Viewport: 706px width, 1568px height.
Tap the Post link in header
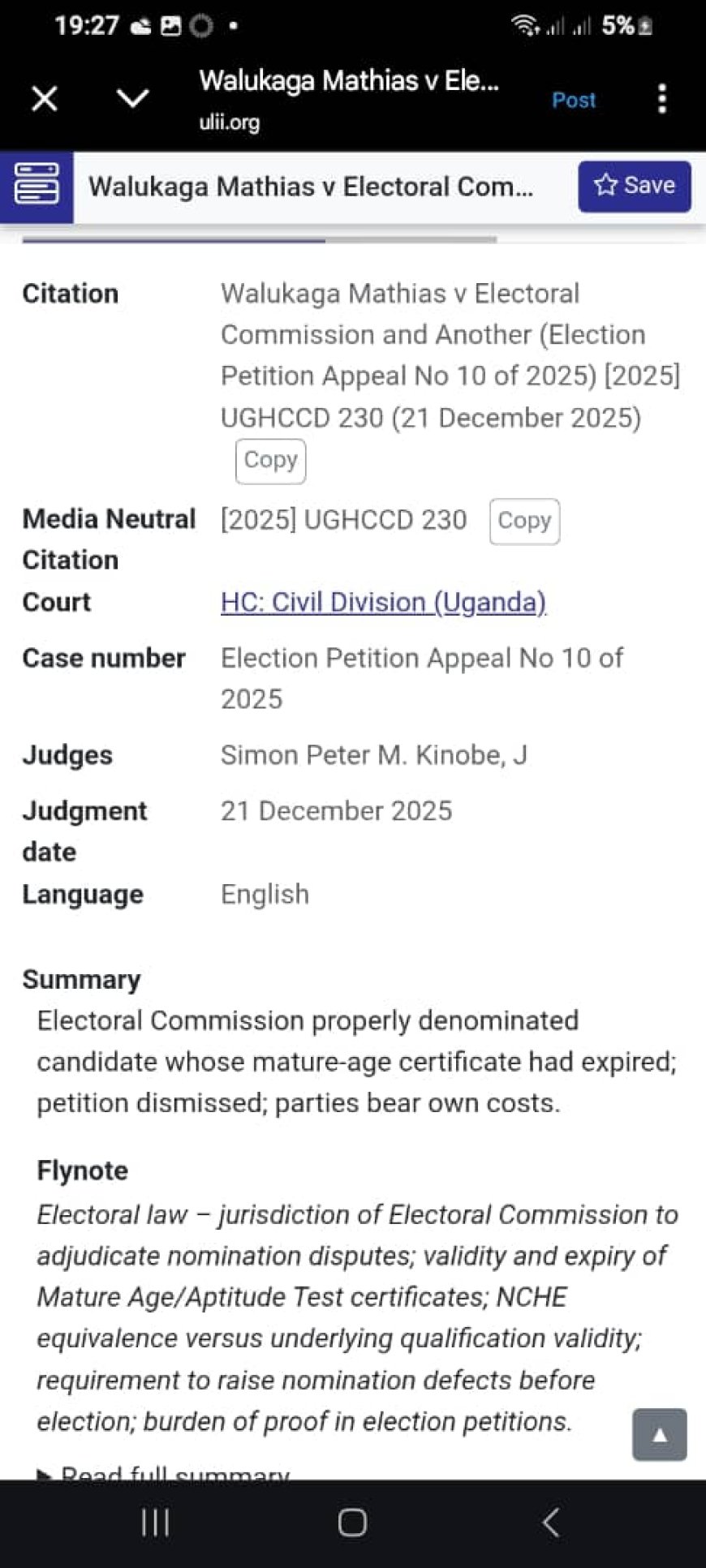[574, 100]
